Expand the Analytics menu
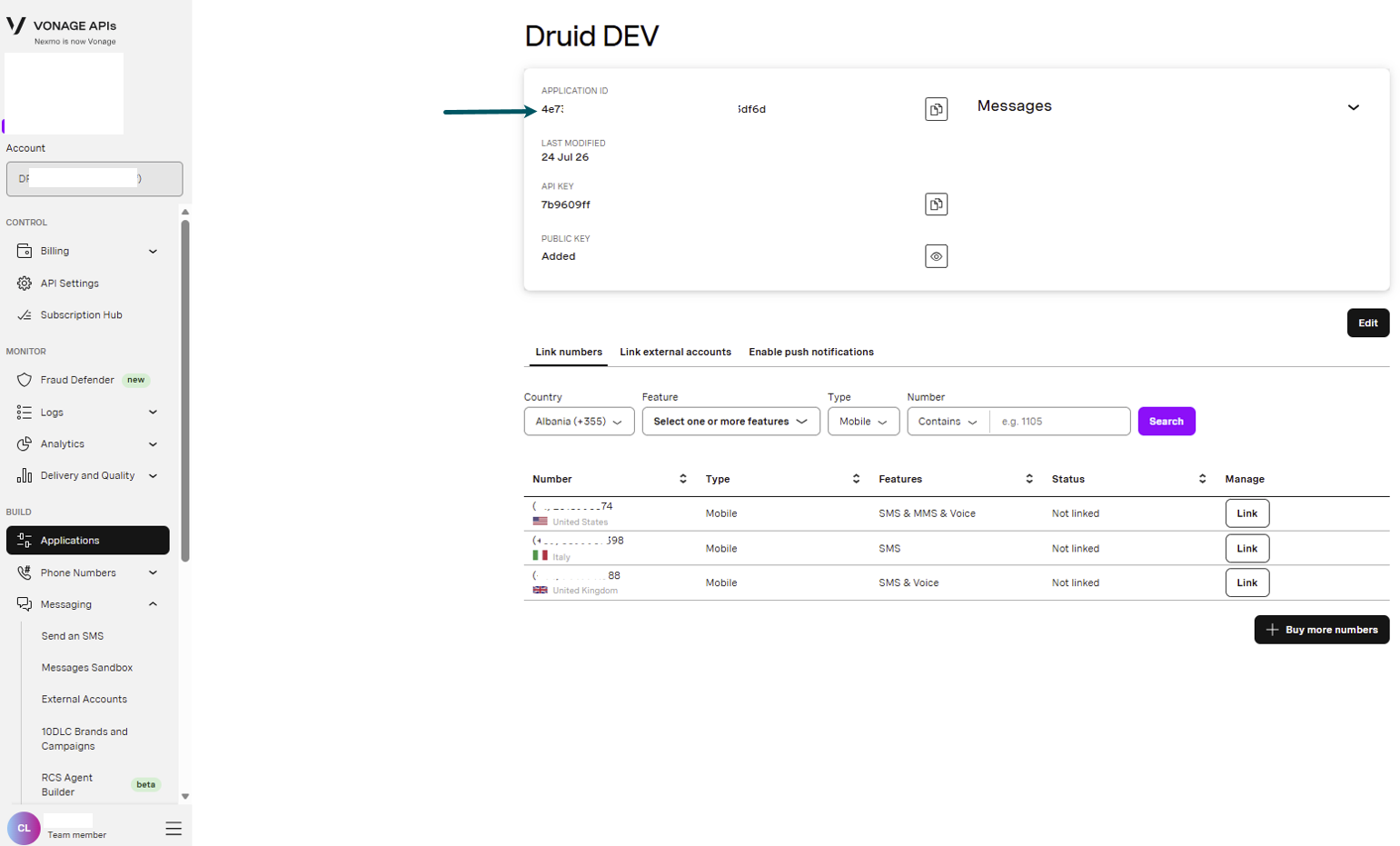 tap(88, 444)
